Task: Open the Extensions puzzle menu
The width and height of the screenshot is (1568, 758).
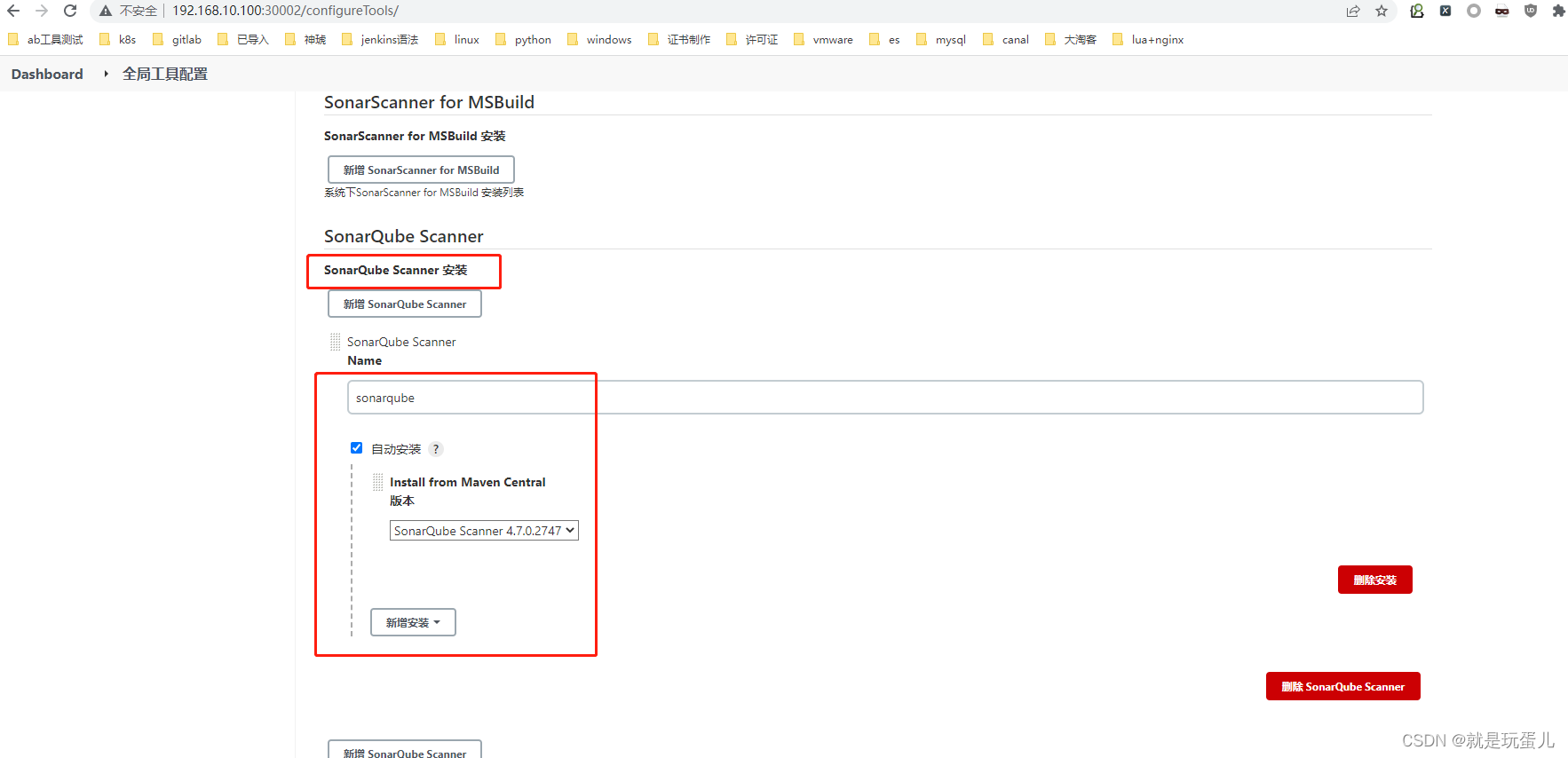Action: (x=1558, y=11)
